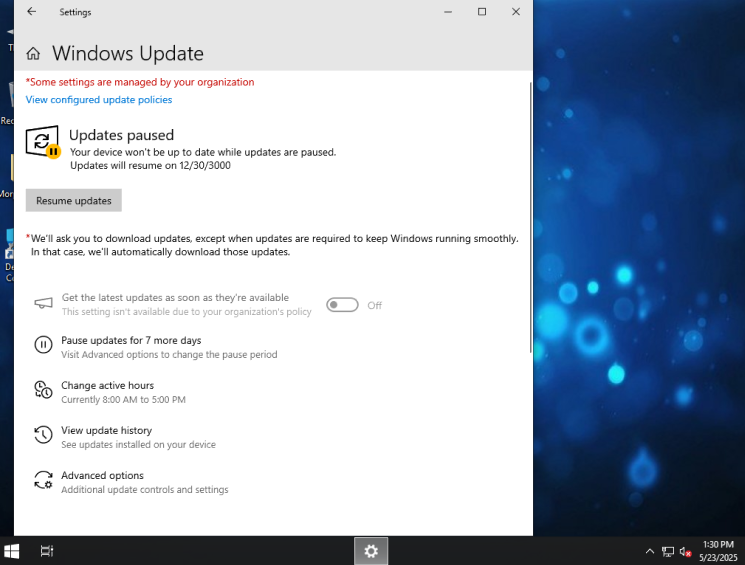This screenshot has height=565, width=745.
Task: Click the Settings window vertical scrollbar
Action: coord(530,218)
